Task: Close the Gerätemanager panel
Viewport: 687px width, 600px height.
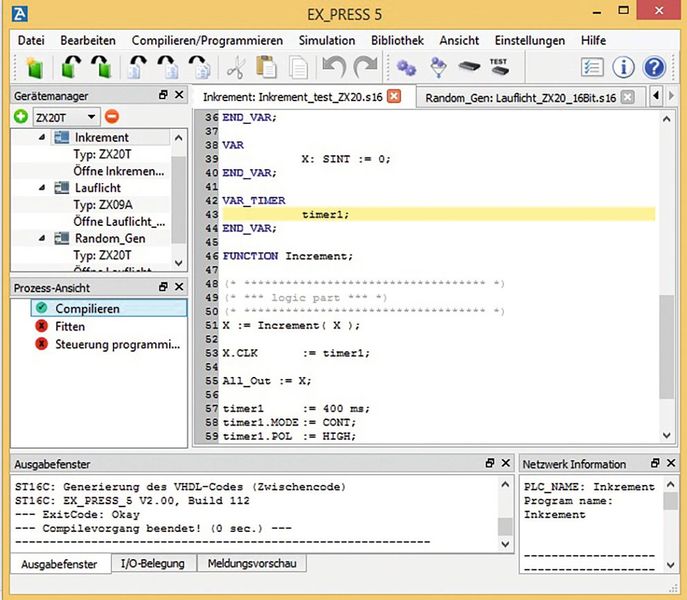Action: pyautogui.click(x=179, y=95)
